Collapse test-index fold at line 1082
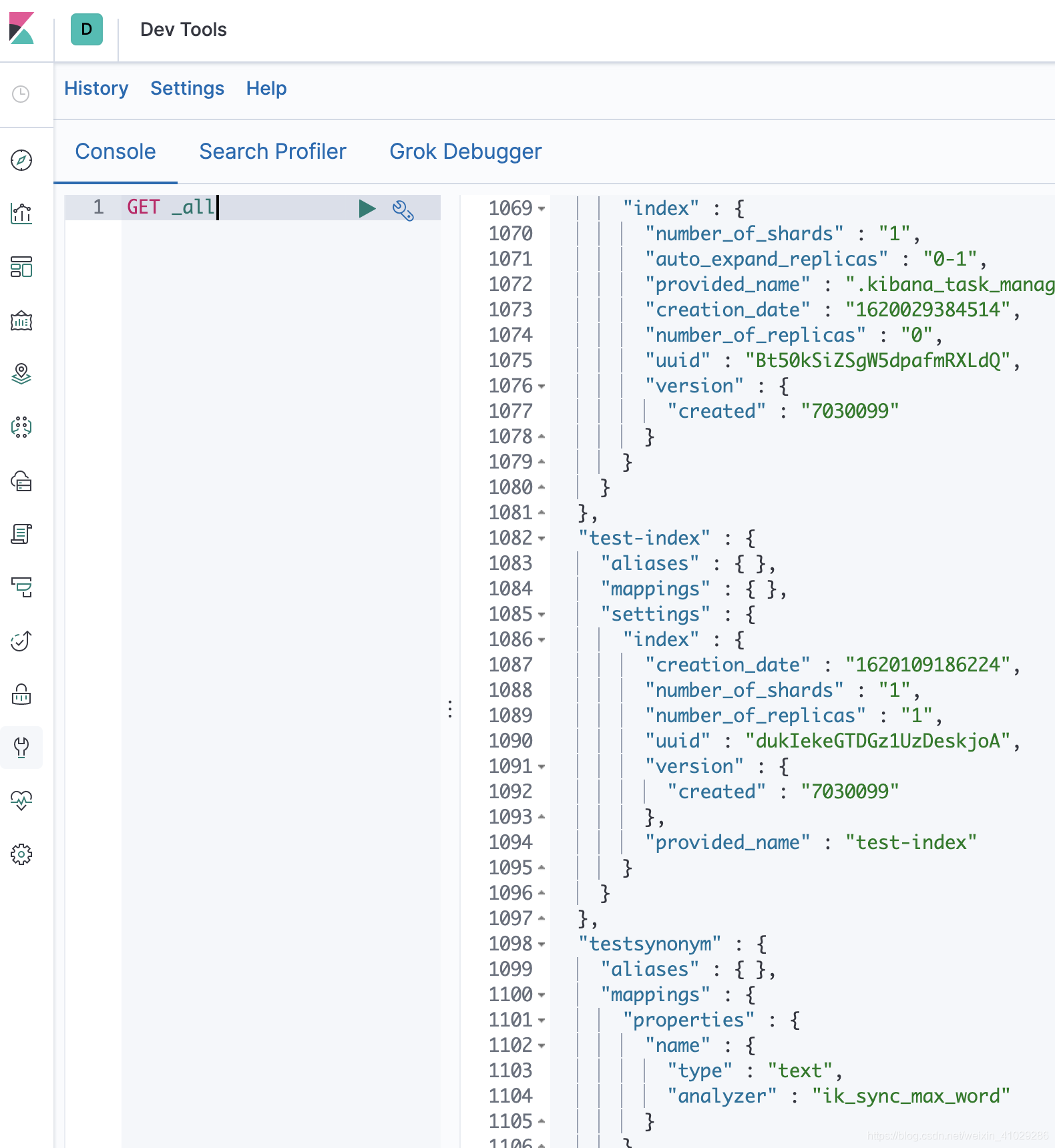The height and width of the screenshot is (1148, 1055). 542,539
